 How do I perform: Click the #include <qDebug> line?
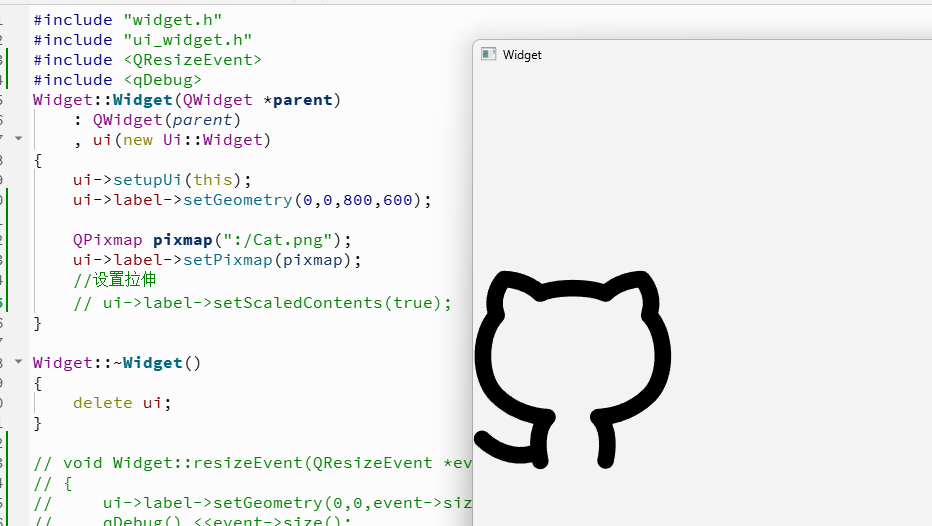click(118, 80)
